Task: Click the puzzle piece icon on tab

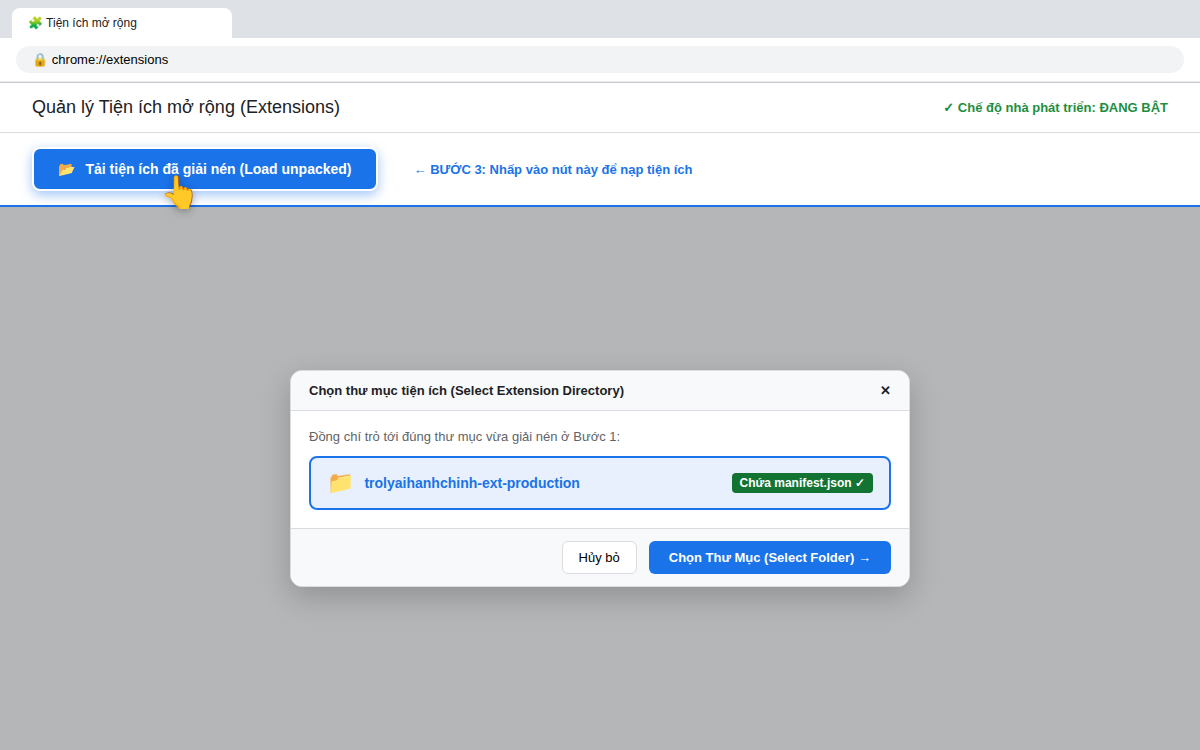Action: pyautogui.click(x=35, y=23)
